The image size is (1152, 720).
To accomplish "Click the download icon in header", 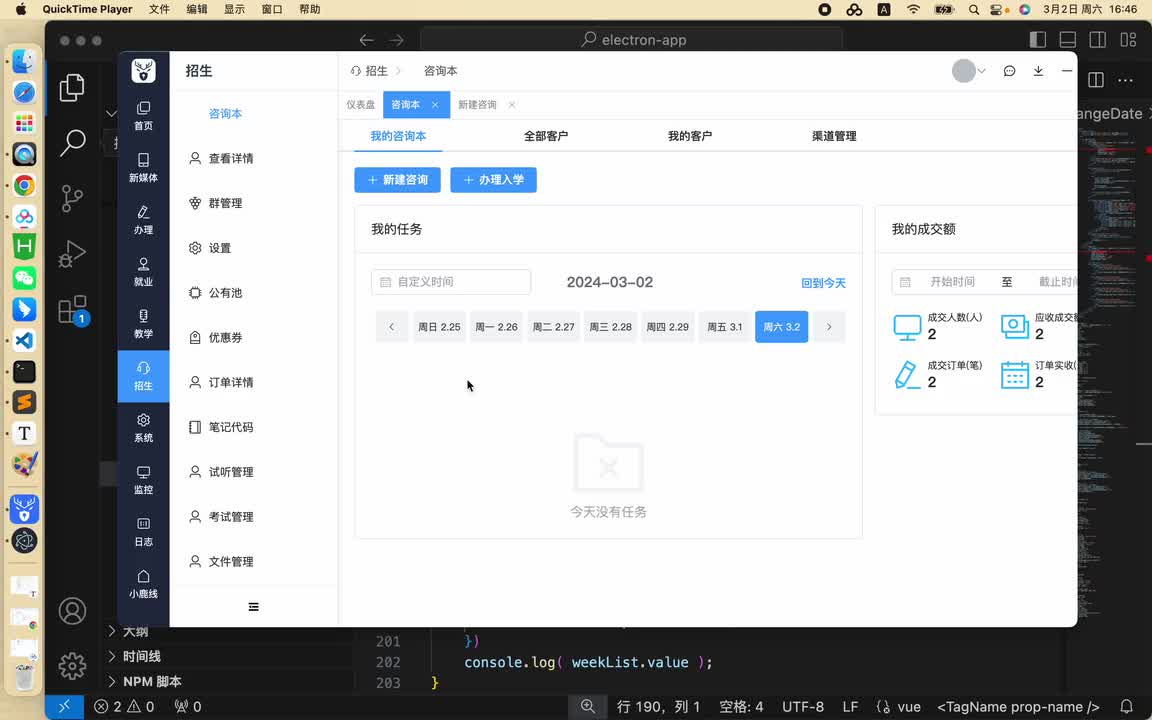I will (x=1038, y=71).
